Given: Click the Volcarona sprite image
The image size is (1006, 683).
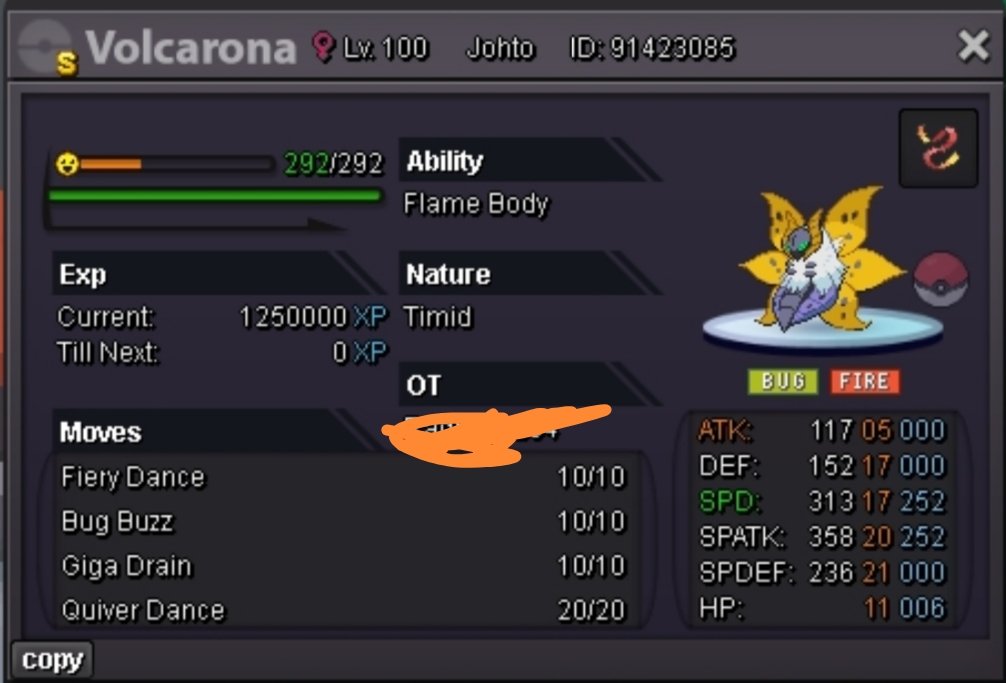Looking at the screenshot, I should (x=821, y=260).
